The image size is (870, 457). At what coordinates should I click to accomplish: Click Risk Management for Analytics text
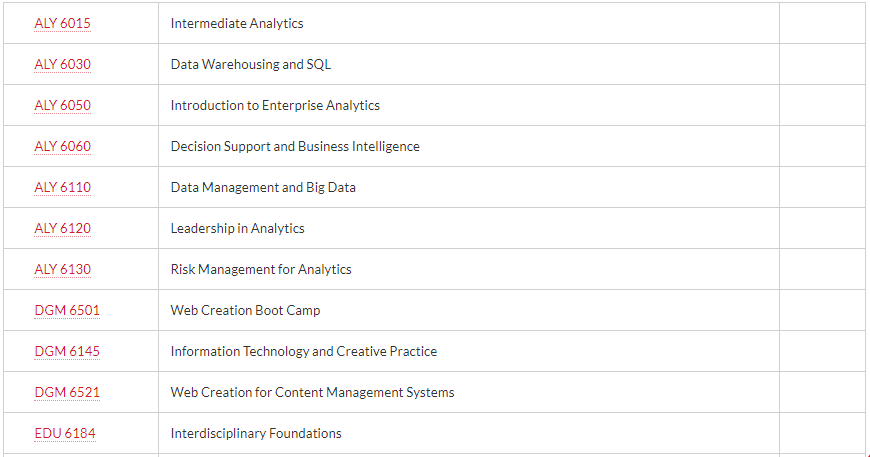pos(261,270)
